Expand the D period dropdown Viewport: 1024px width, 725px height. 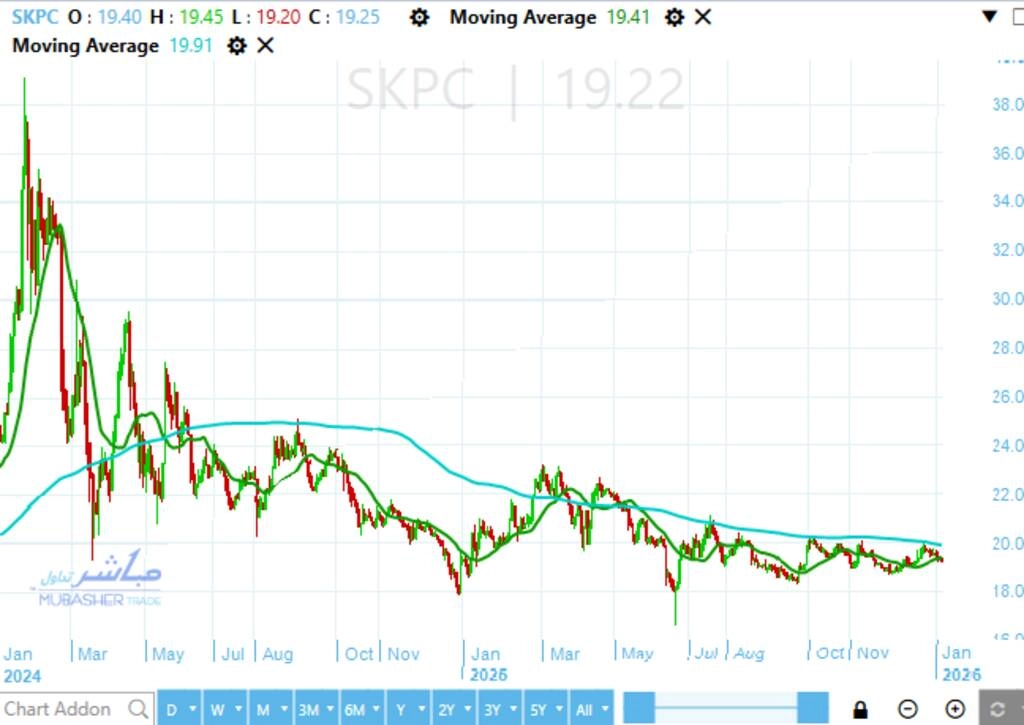point(190,710)
